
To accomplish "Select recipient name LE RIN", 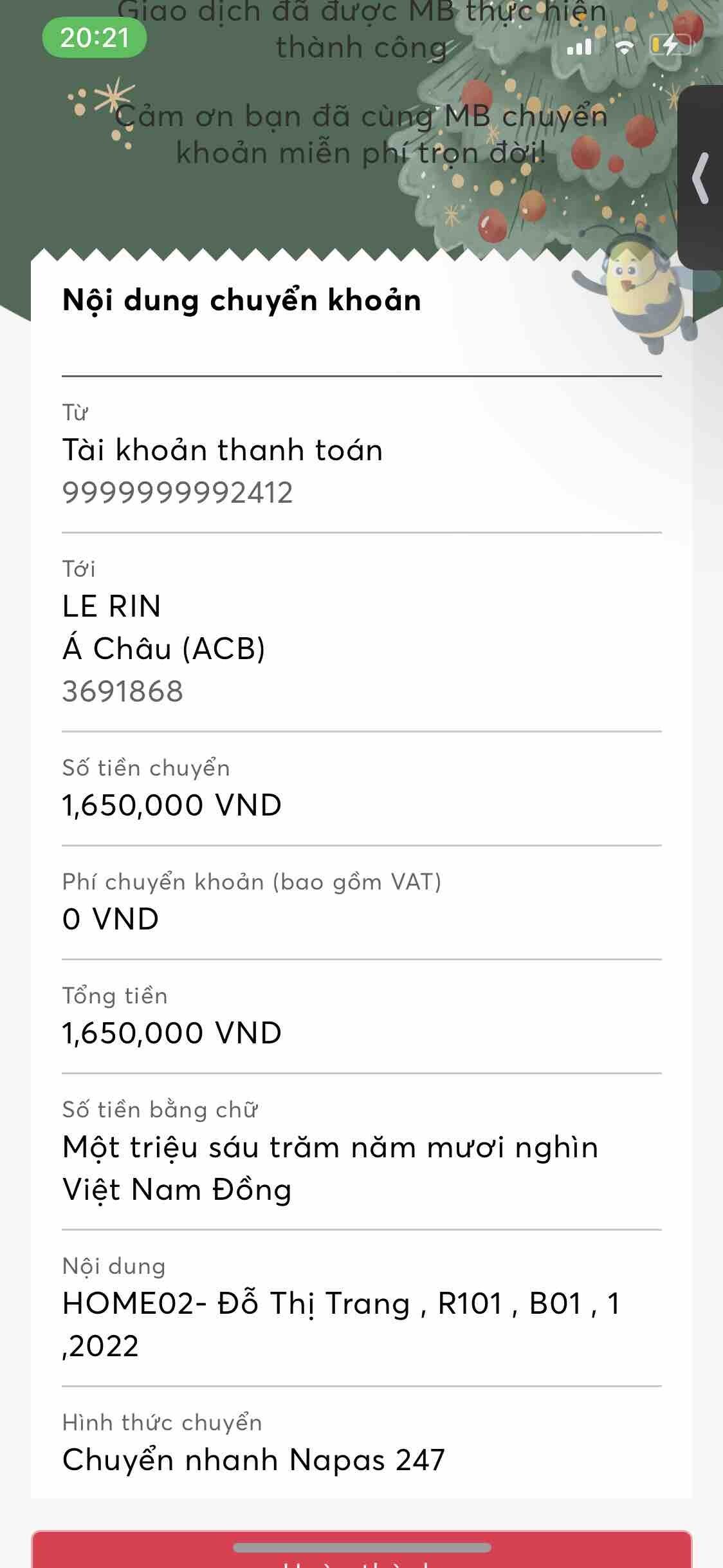I will tap(112, 606).
